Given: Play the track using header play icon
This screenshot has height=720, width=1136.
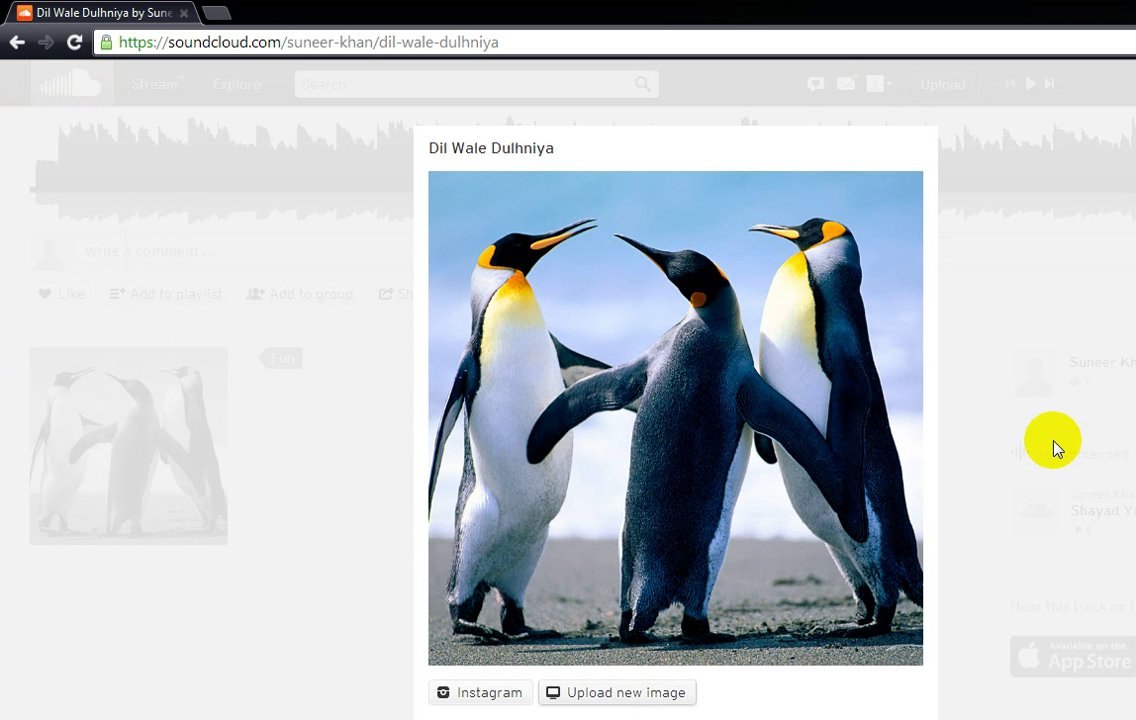Looking at the screenshot, I should click(1030, 84).
